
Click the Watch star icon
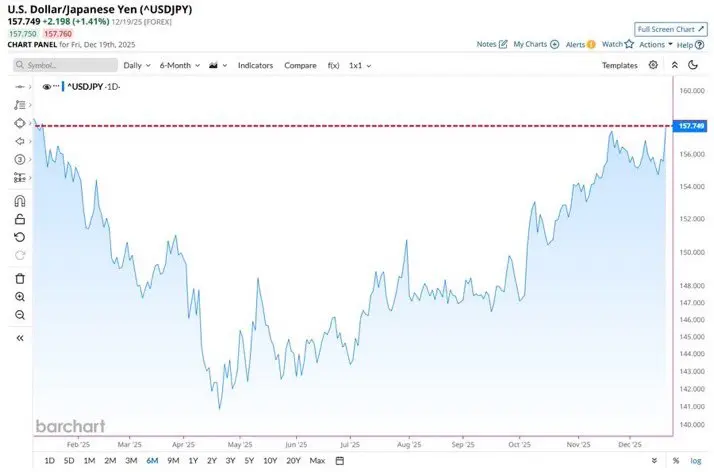(x=629, y=44)
